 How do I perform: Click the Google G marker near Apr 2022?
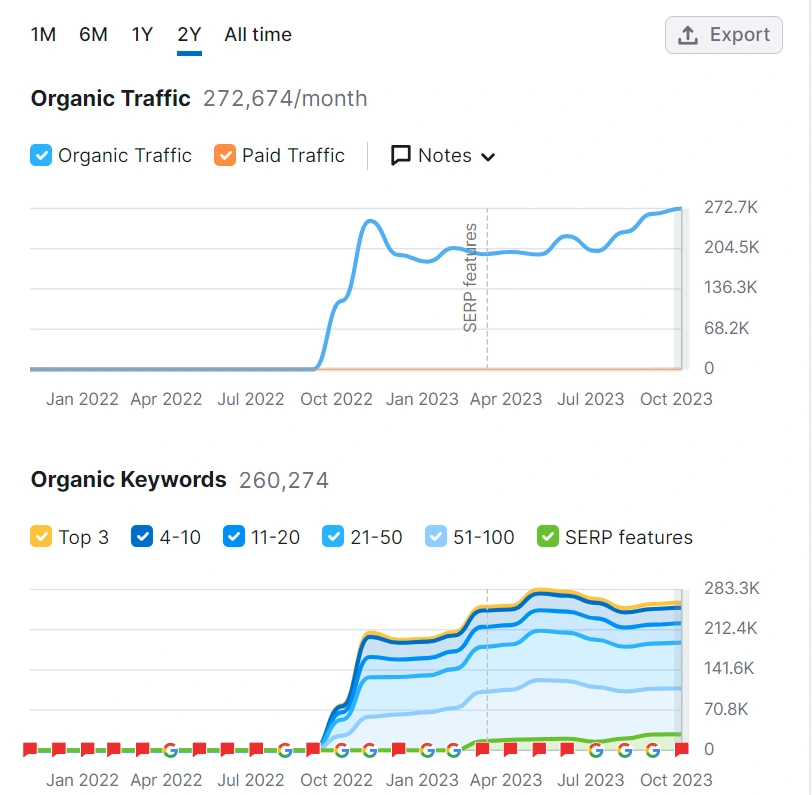170,749
